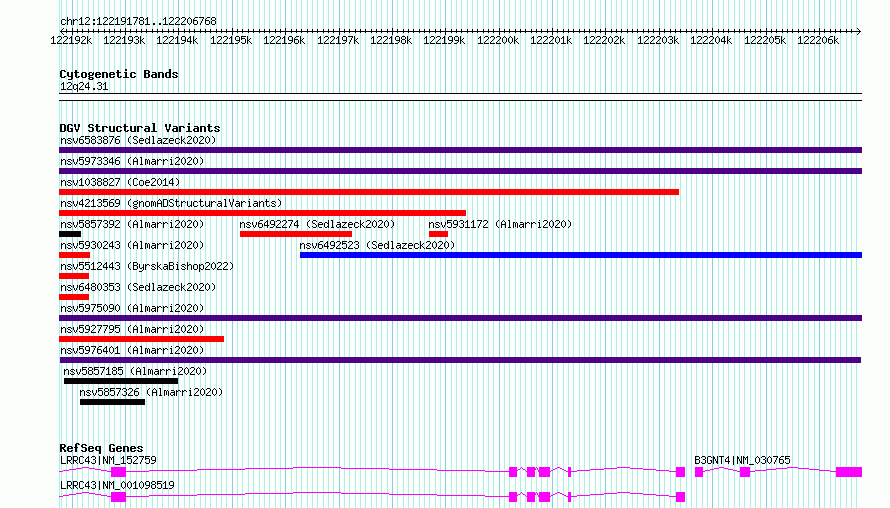
Task: Open nsv1038827 (Coe2014) variant label
Action: pyautogui.click(x=120, y=182)
